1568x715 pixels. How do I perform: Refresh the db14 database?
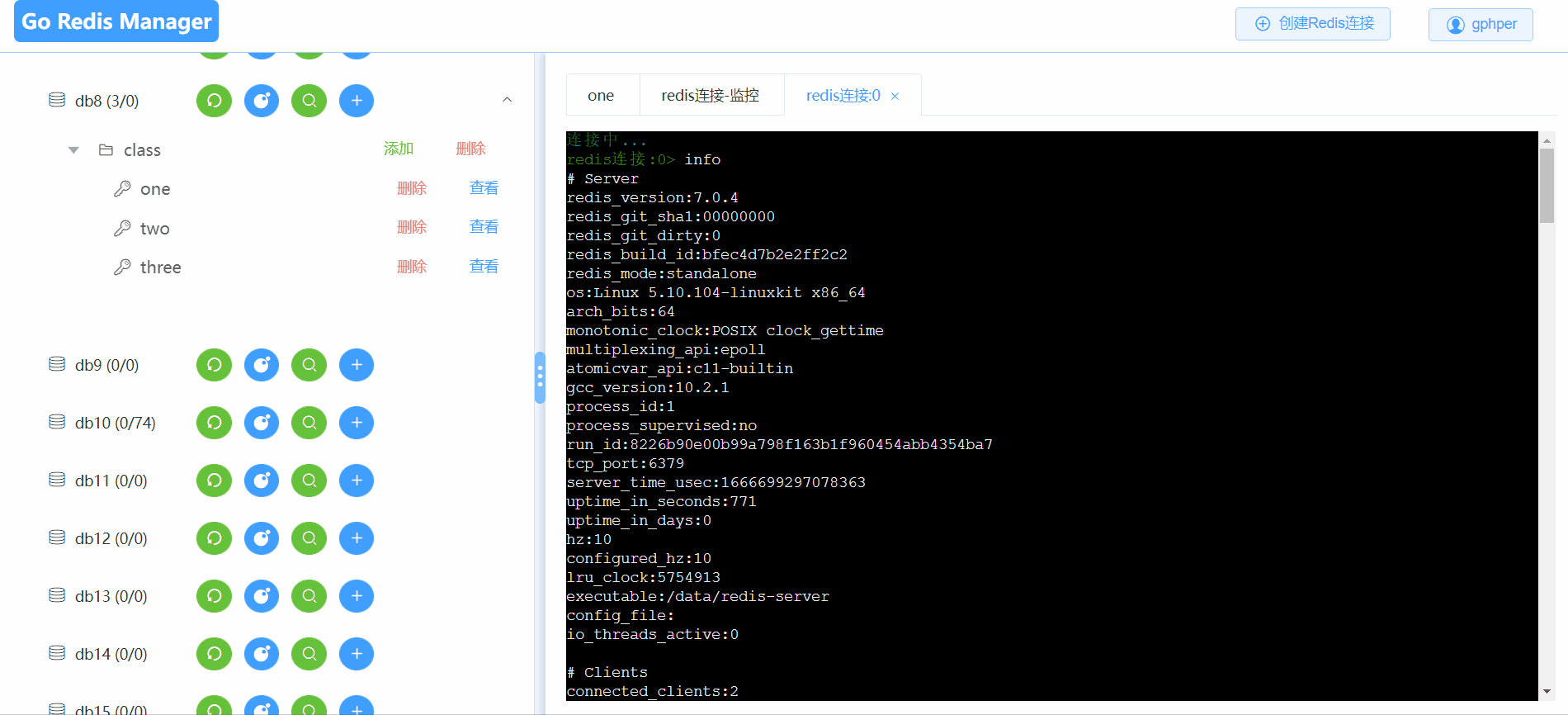[x=214, y=654]
